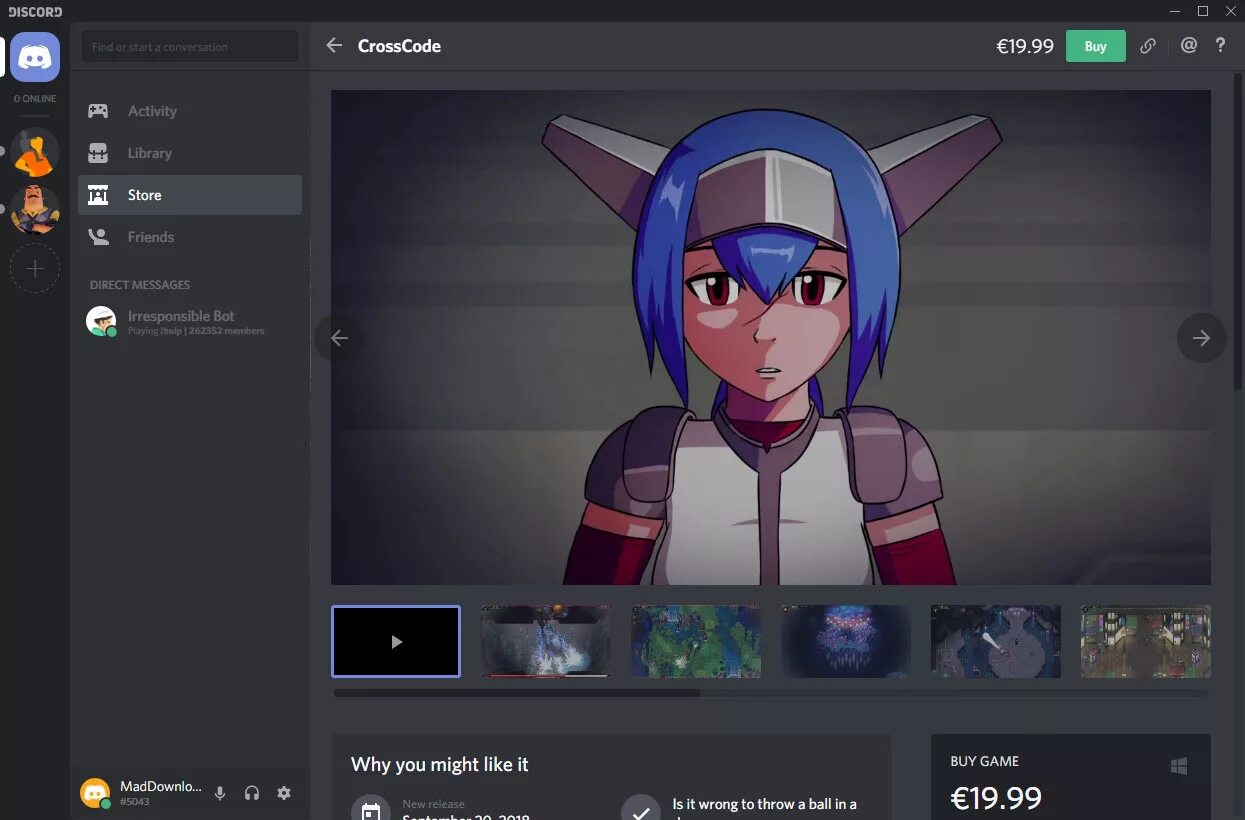1245x820 pixels.
Task: Click the 0 ONLINE label
Action: coord(35,99)
